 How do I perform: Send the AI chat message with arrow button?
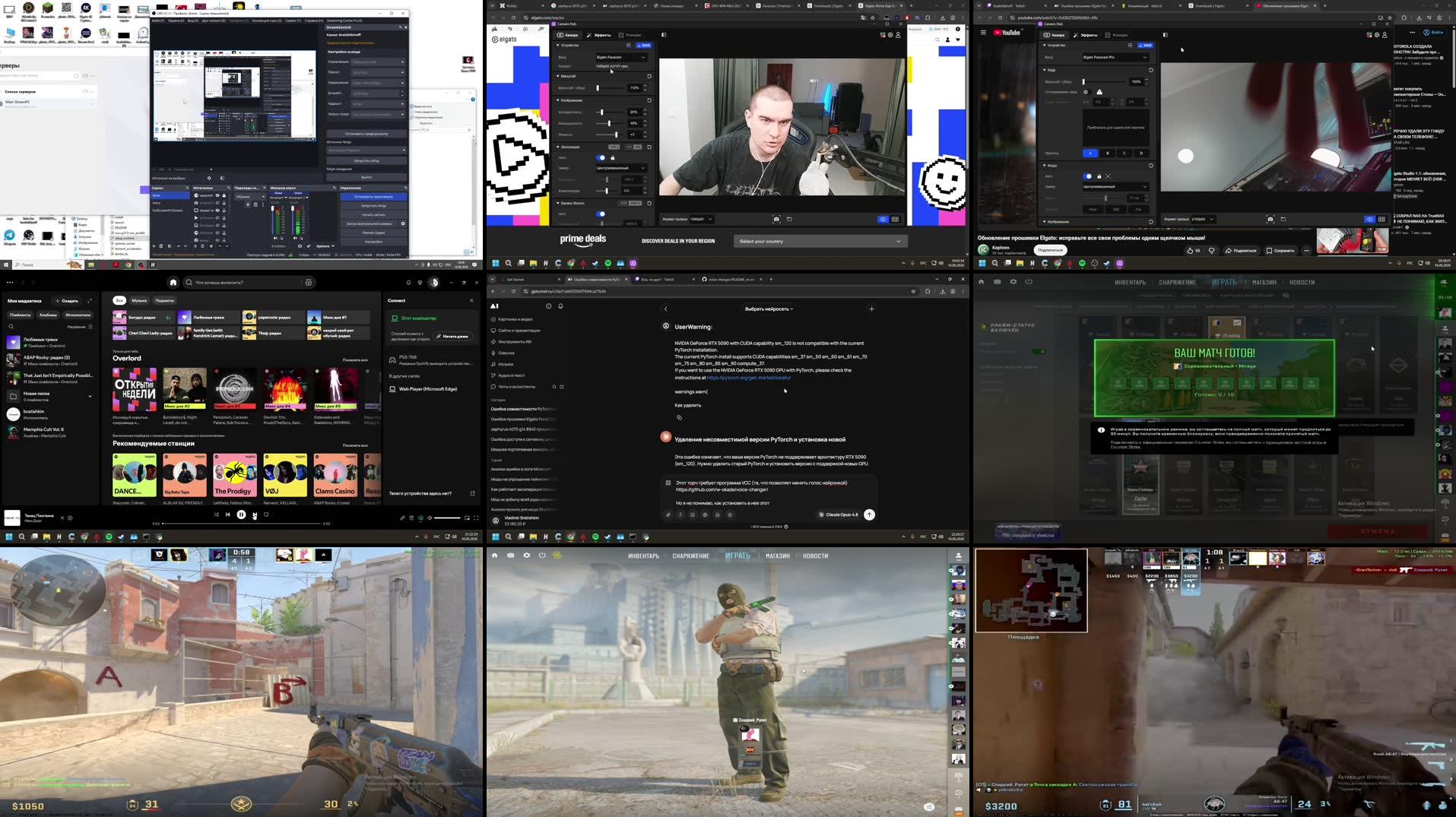coord(869,515)
